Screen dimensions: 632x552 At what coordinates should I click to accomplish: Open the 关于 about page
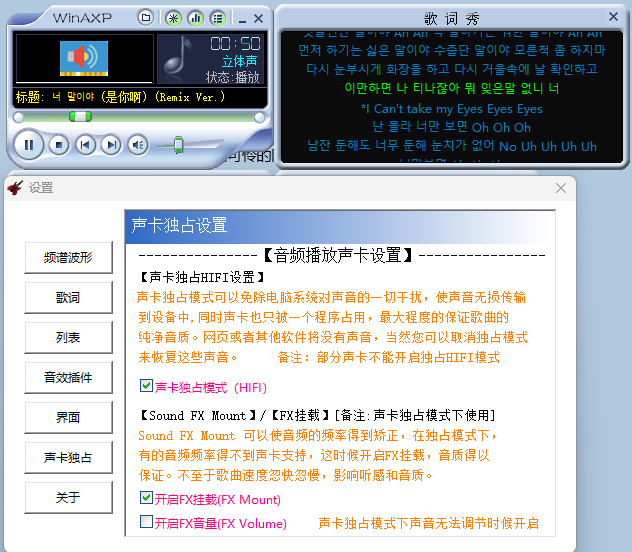(x=68, y=497)
